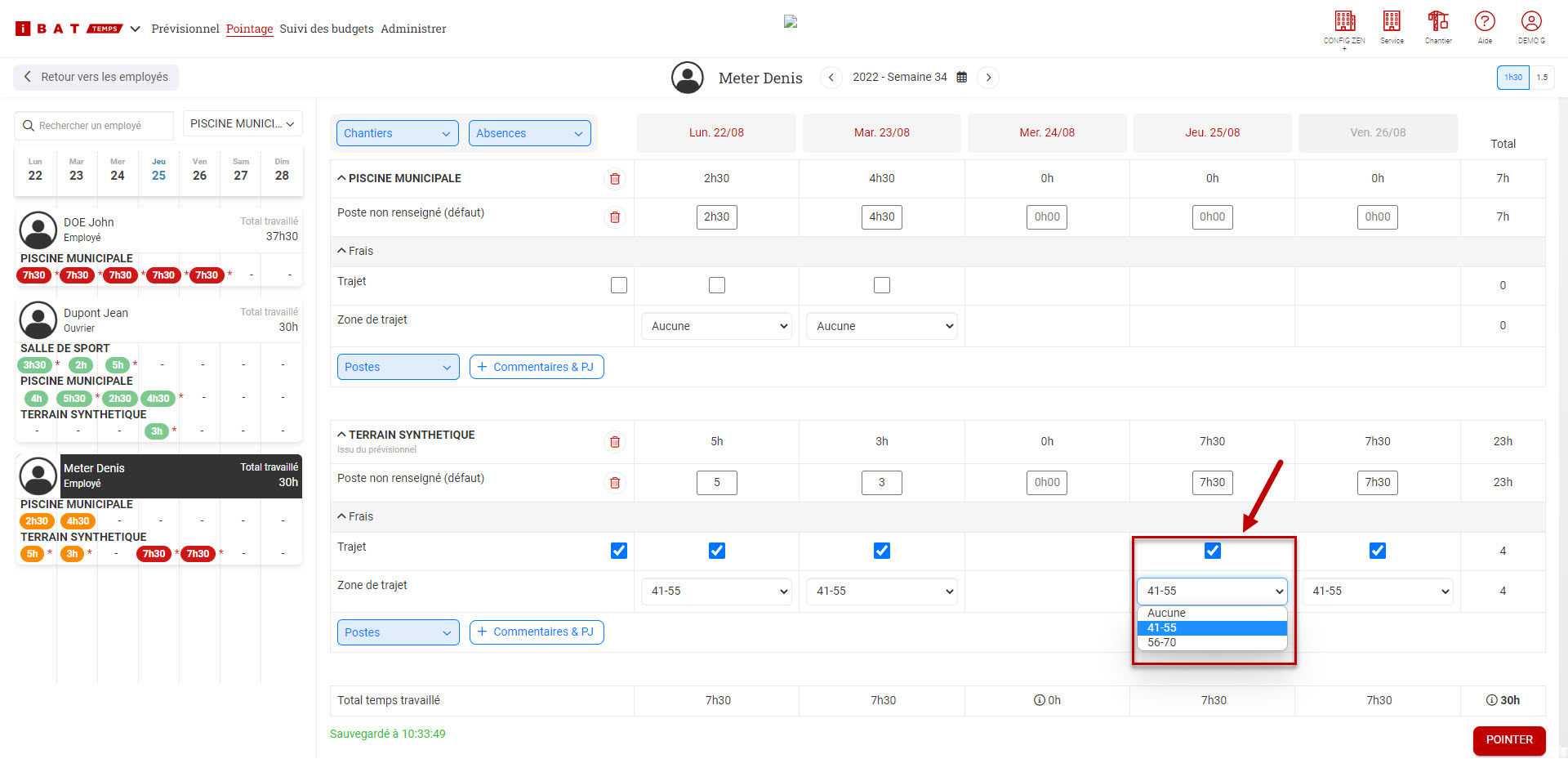This screenshot has width=1568, height=759.
Task: Click the DEMO G user account icon
Action: (1531, 22)
